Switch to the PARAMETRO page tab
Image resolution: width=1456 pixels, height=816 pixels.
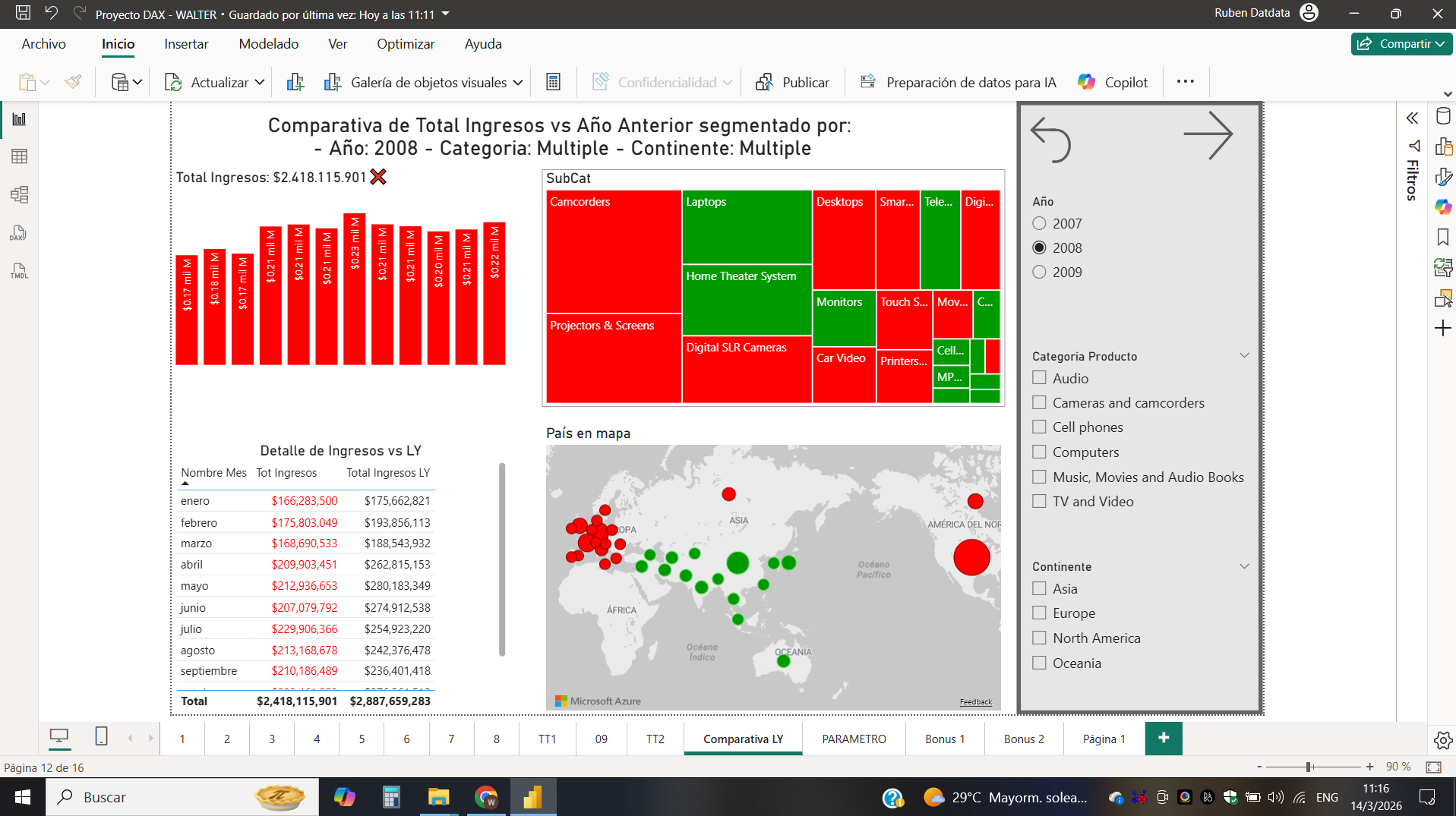(x=854, y=739)
